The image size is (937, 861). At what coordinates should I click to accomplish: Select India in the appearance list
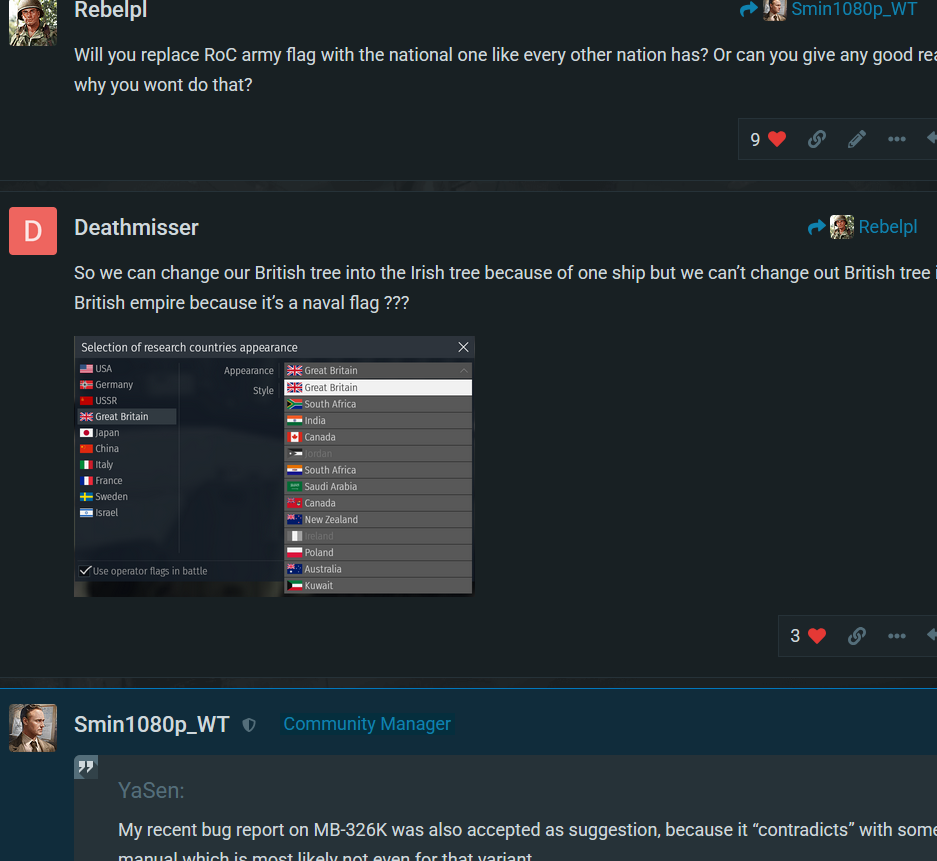point(378,421)
